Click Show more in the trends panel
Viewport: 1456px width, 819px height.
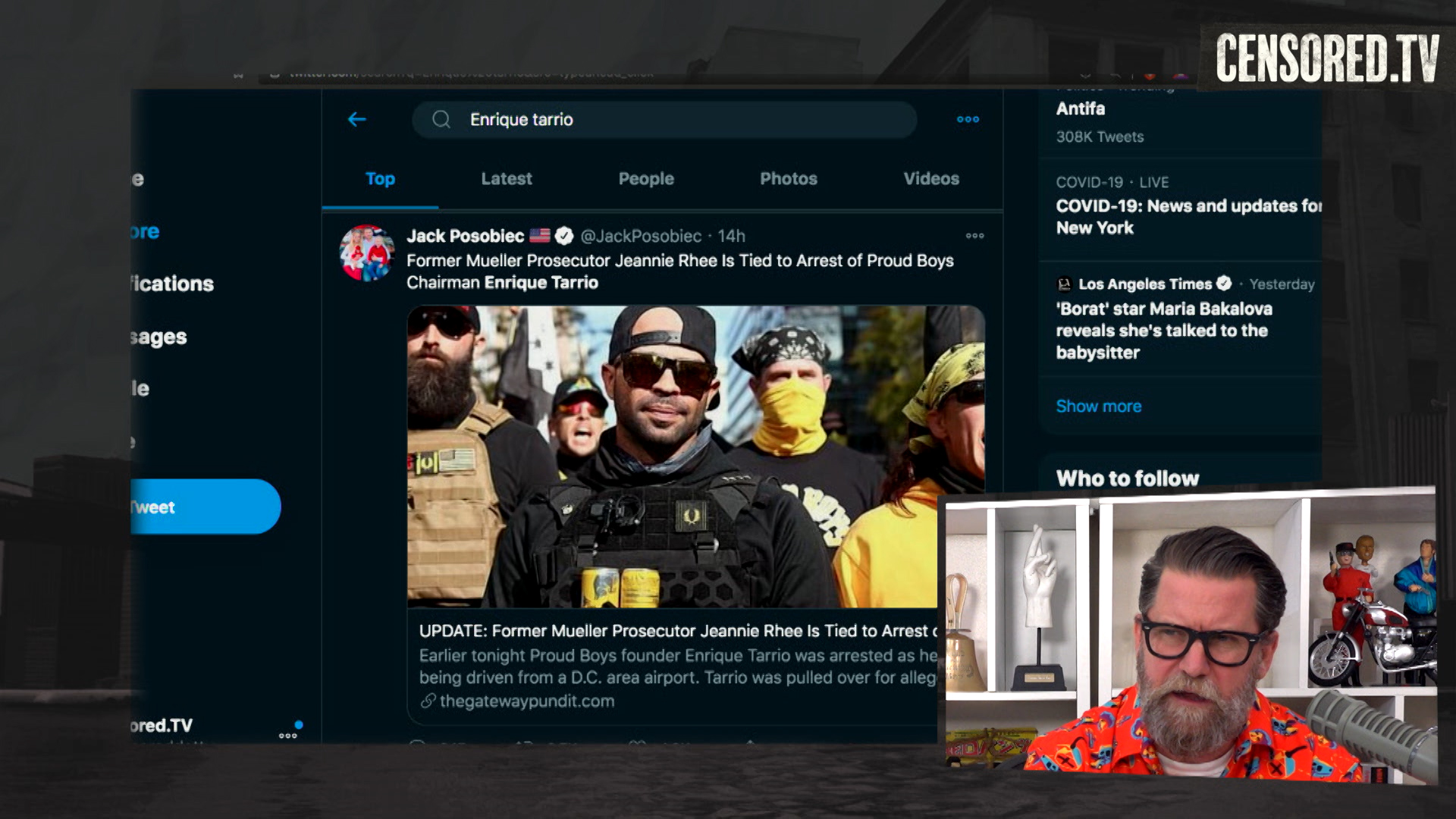(x=1099, y=406)
